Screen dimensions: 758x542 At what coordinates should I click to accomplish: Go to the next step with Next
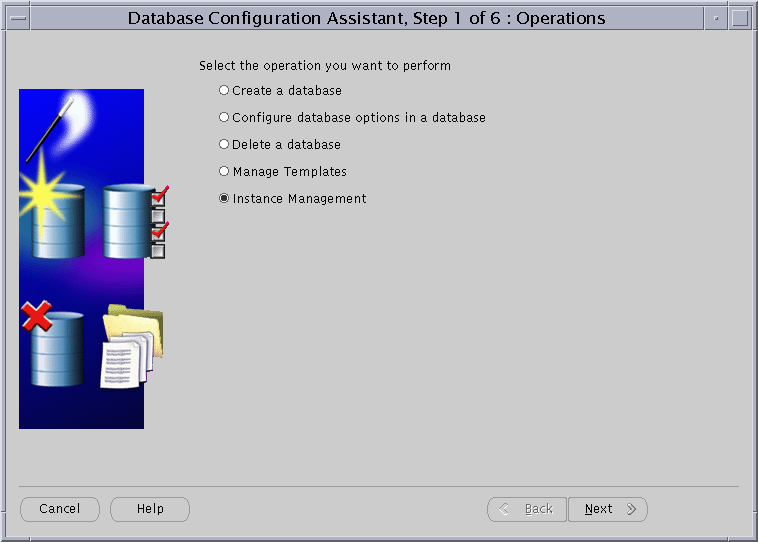[x=607, y=509]
